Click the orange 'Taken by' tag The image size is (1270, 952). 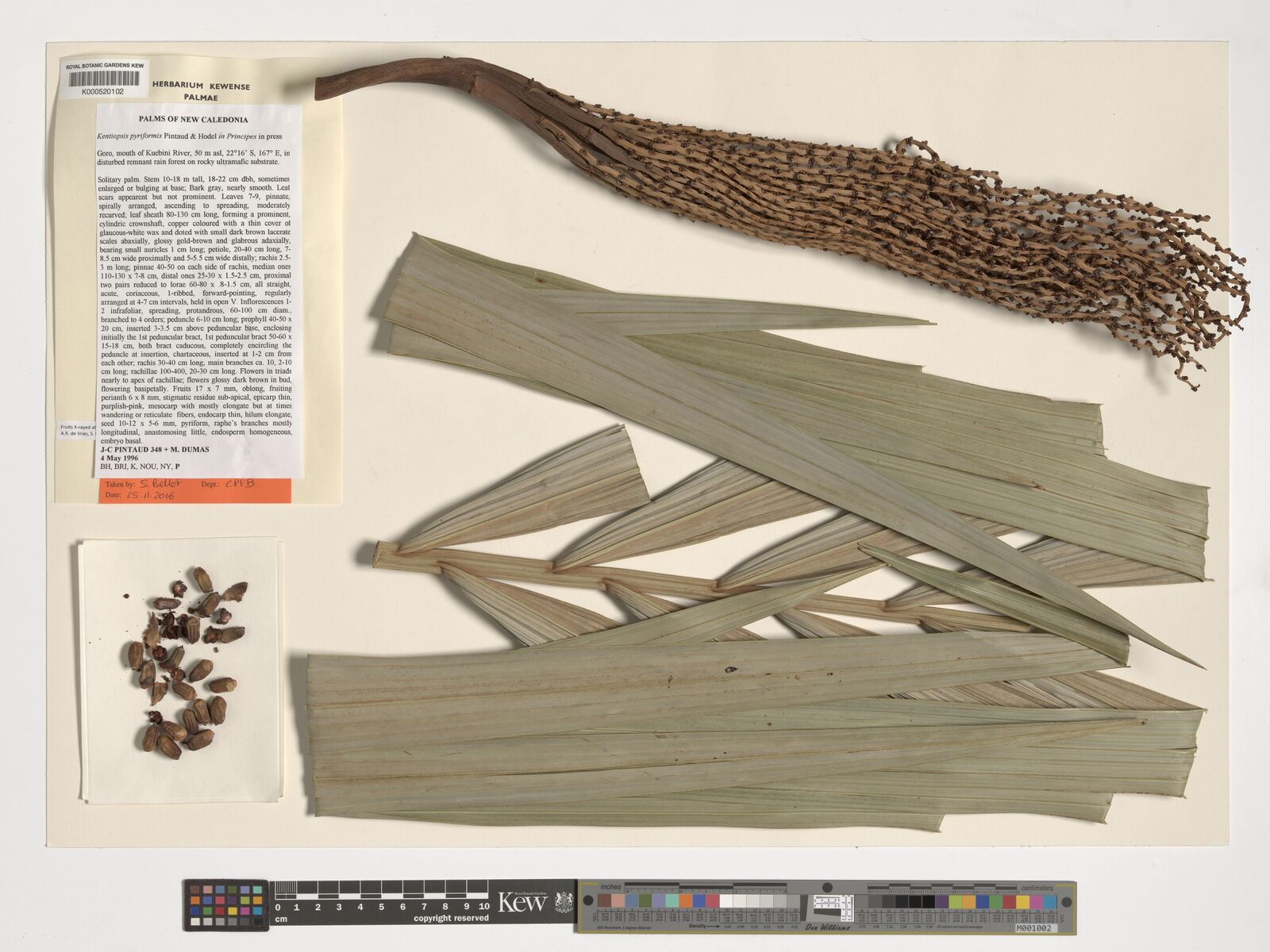click(194, 489)
